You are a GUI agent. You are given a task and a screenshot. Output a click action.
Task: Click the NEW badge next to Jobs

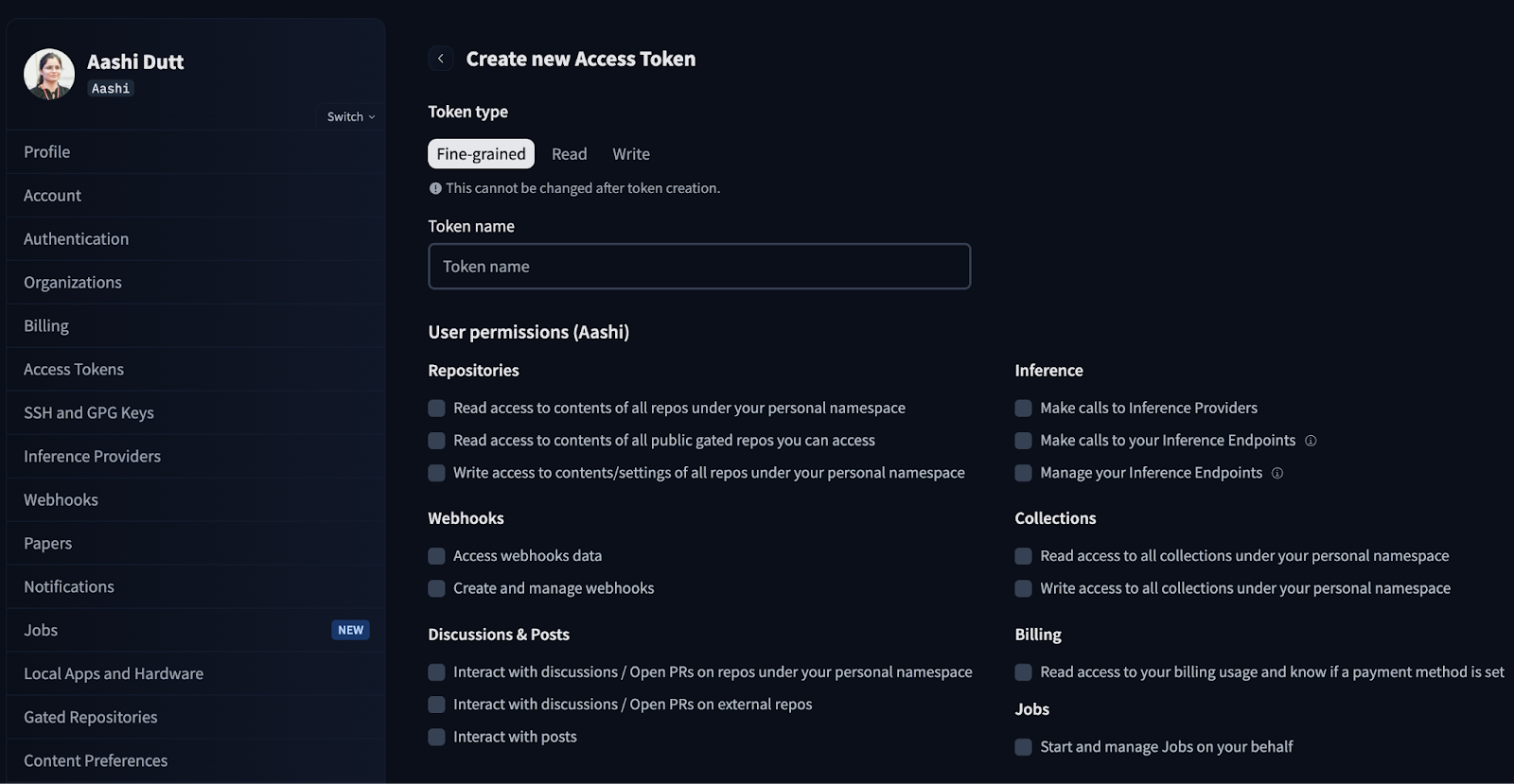point(350,629)
